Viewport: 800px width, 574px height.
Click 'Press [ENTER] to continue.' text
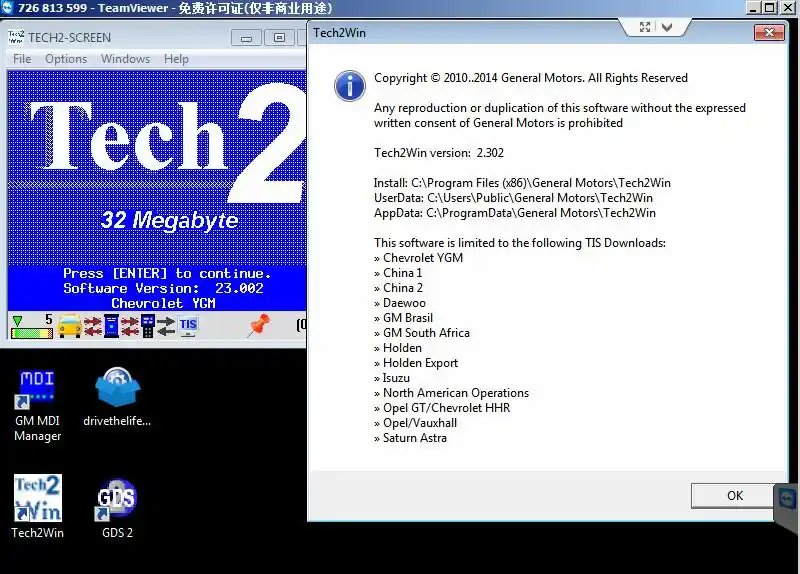tap(167, 273)
